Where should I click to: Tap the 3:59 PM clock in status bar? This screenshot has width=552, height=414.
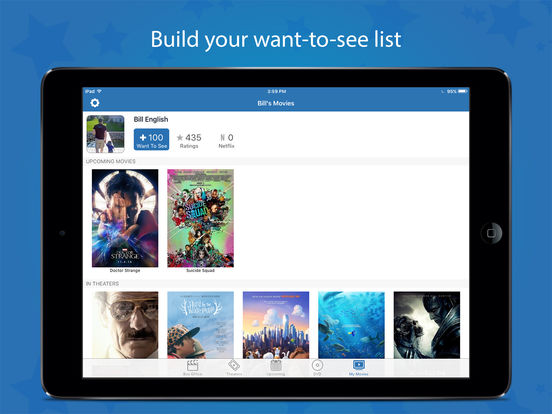point(276,91)
